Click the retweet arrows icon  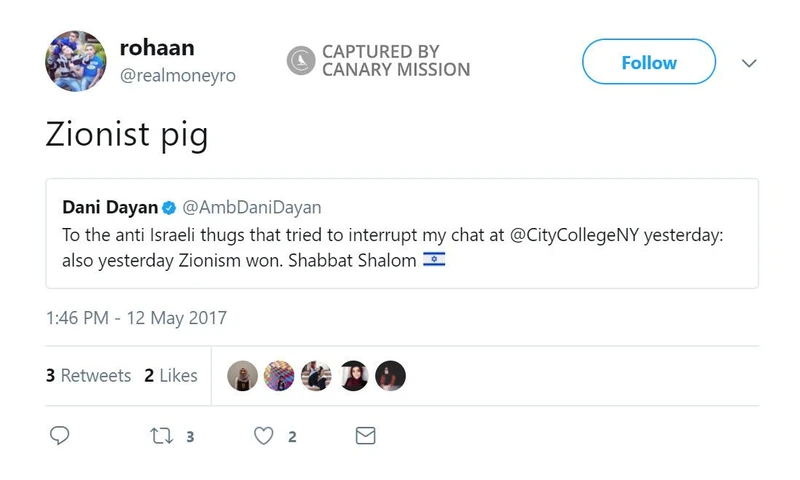point(158,436)
